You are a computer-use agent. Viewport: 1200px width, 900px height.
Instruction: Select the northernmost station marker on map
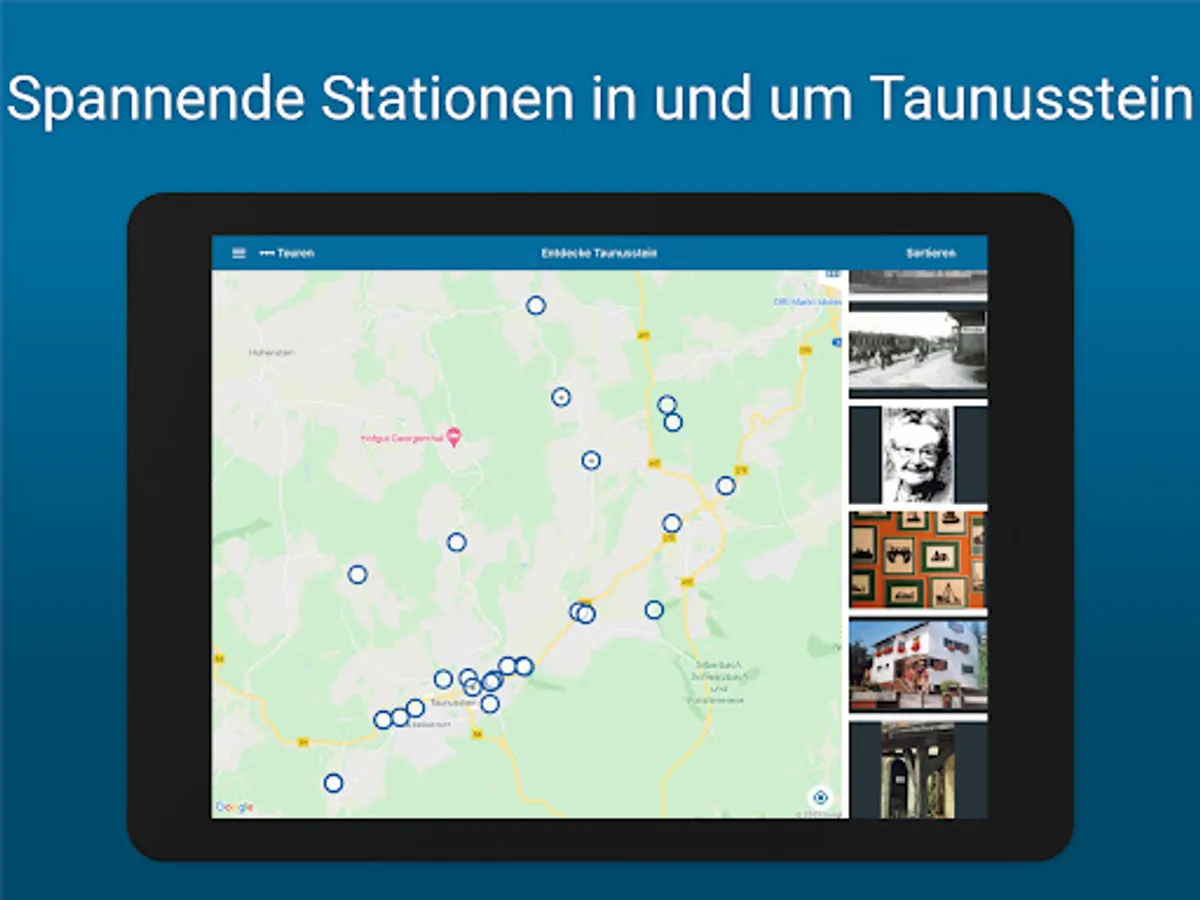(536, 305)
